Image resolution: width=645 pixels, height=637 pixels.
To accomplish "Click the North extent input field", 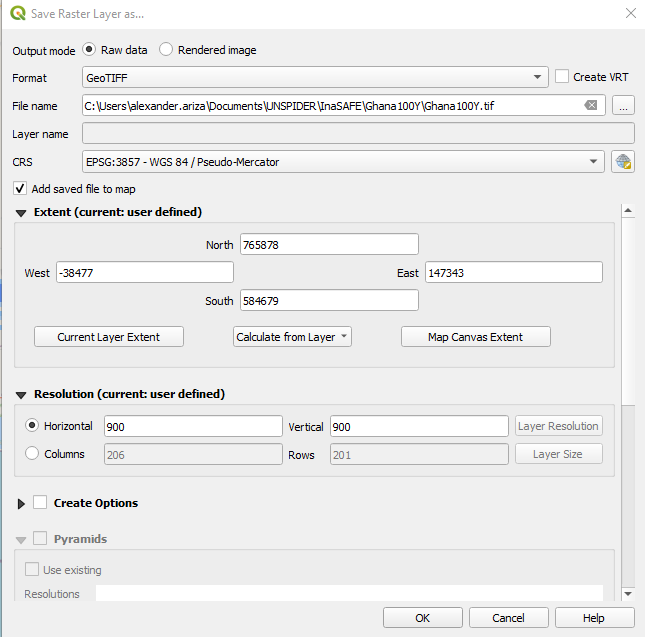I will (329, 245).
